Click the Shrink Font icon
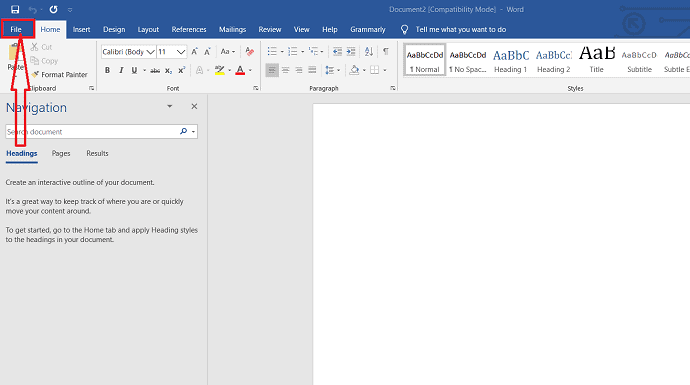Screen dimensions: 690x385 coord(207,52)
